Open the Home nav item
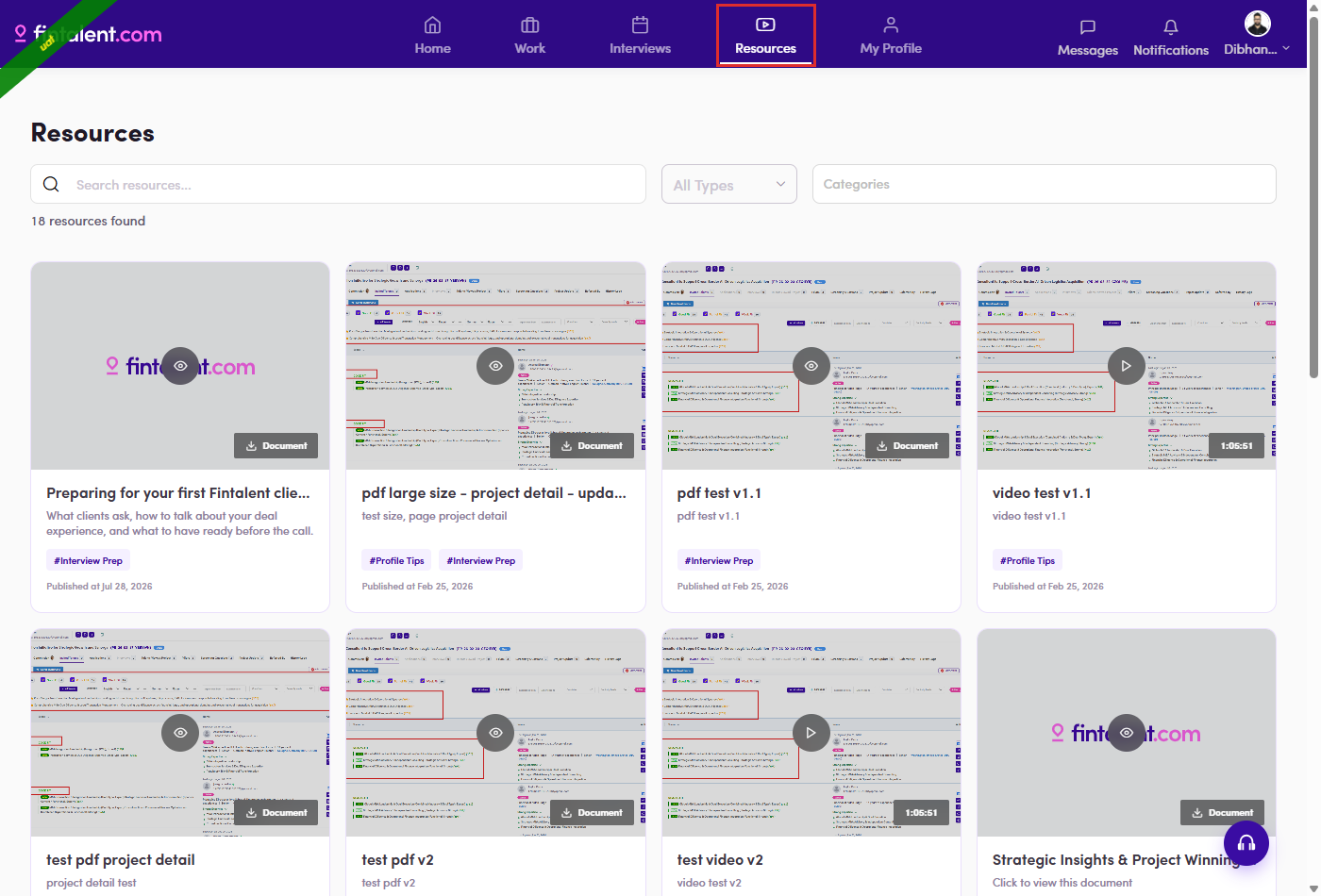The height and width of the screenshot is (896, 1321). click(x=432, y=36)
